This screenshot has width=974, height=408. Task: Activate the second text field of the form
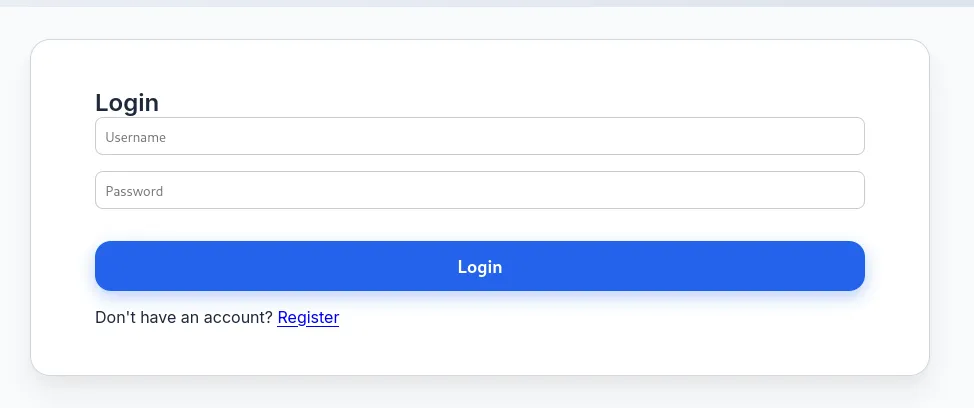479,191
